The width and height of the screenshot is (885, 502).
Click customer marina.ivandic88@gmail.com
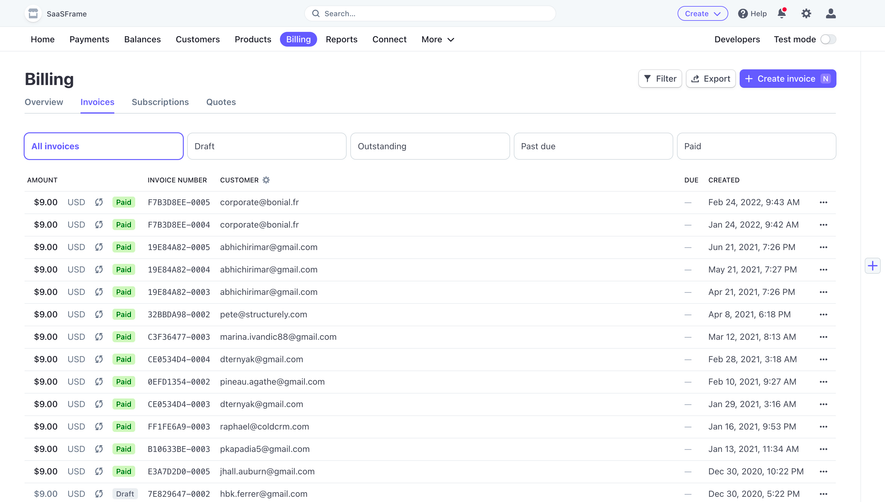point(278,337)
